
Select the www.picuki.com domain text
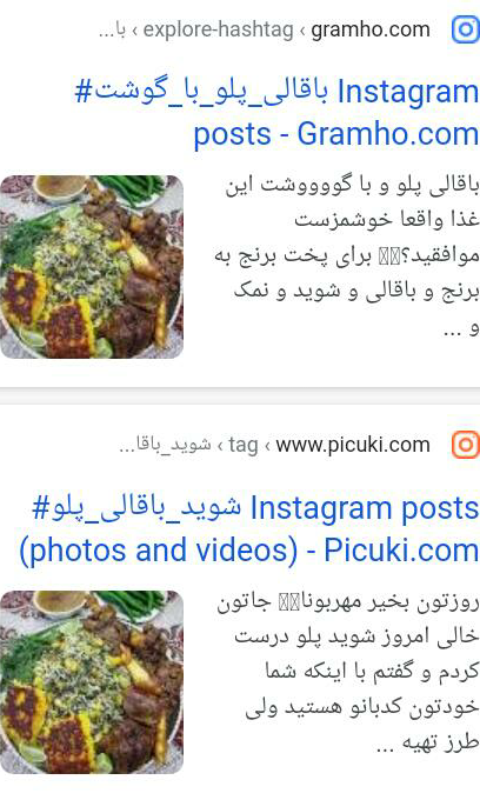click(x=353, y=445)
